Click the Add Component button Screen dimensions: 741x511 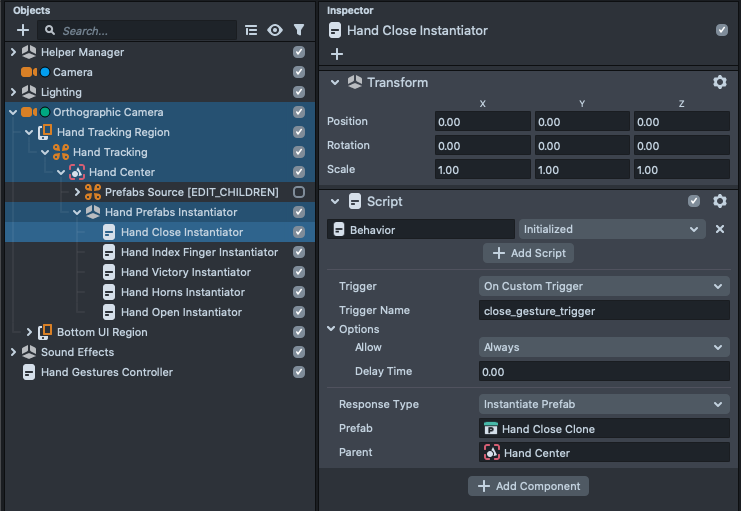pos(528,486)
